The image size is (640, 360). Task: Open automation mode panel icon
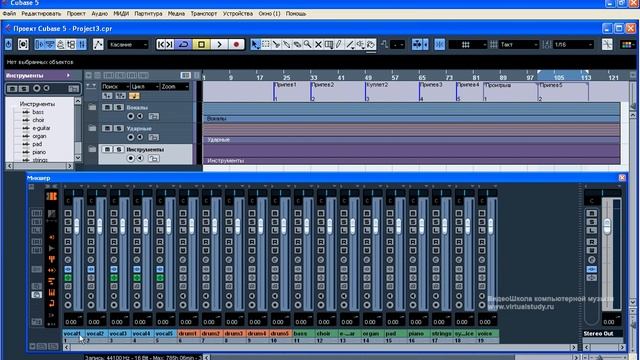coord(98,44)
